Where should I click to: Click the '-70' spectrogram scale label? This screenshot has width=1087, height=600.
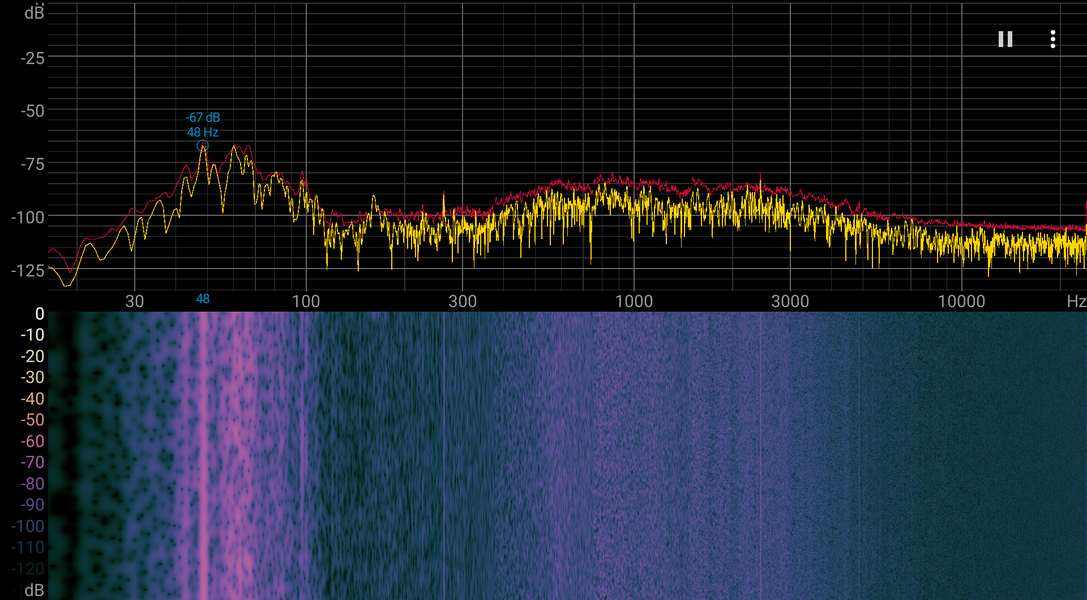[x=32, y=462]
